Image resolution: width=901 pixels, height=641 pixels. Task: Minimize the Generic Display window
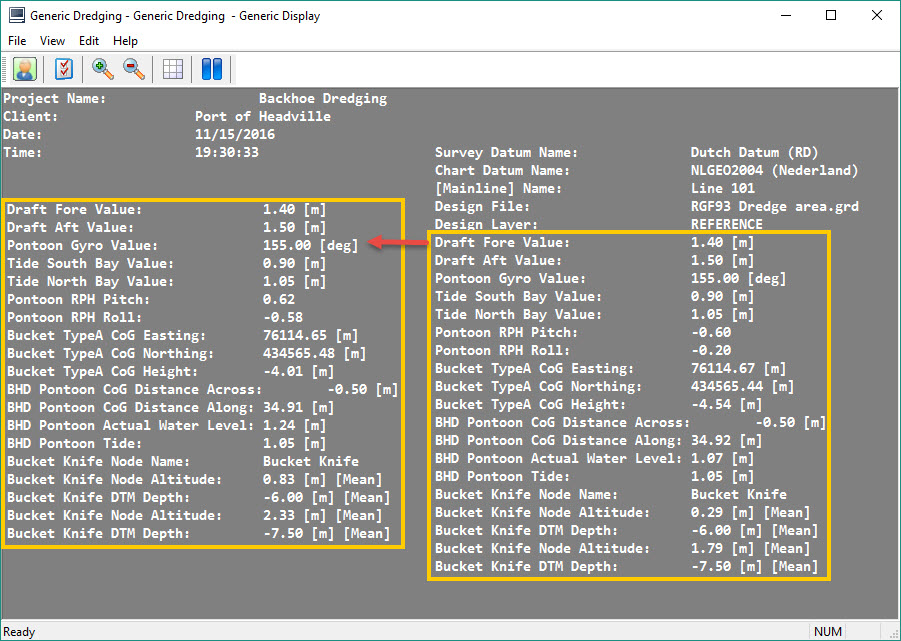point(785,16)
